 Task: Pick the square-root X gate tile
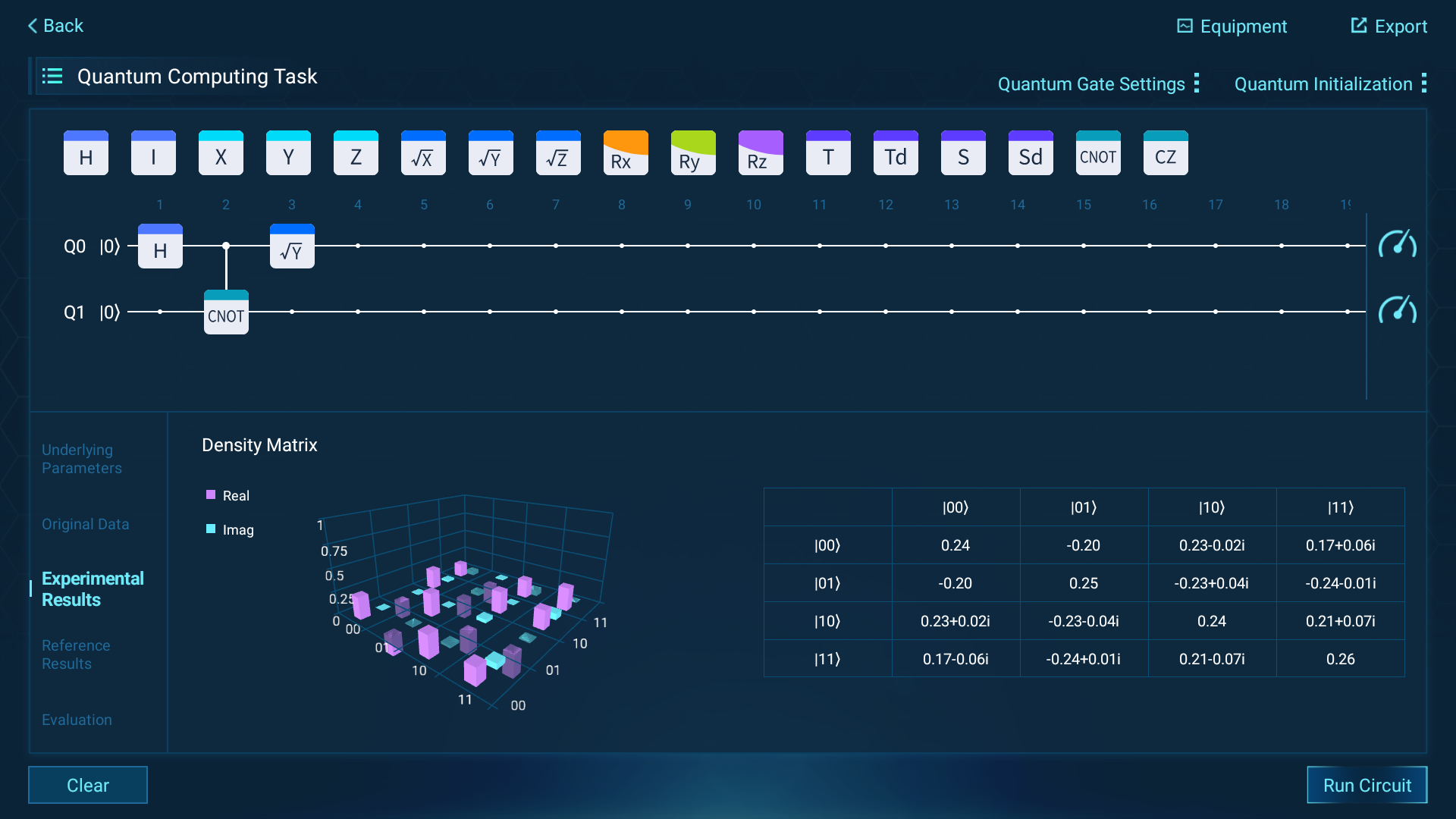pyautogui.click(x=423, y=154)
